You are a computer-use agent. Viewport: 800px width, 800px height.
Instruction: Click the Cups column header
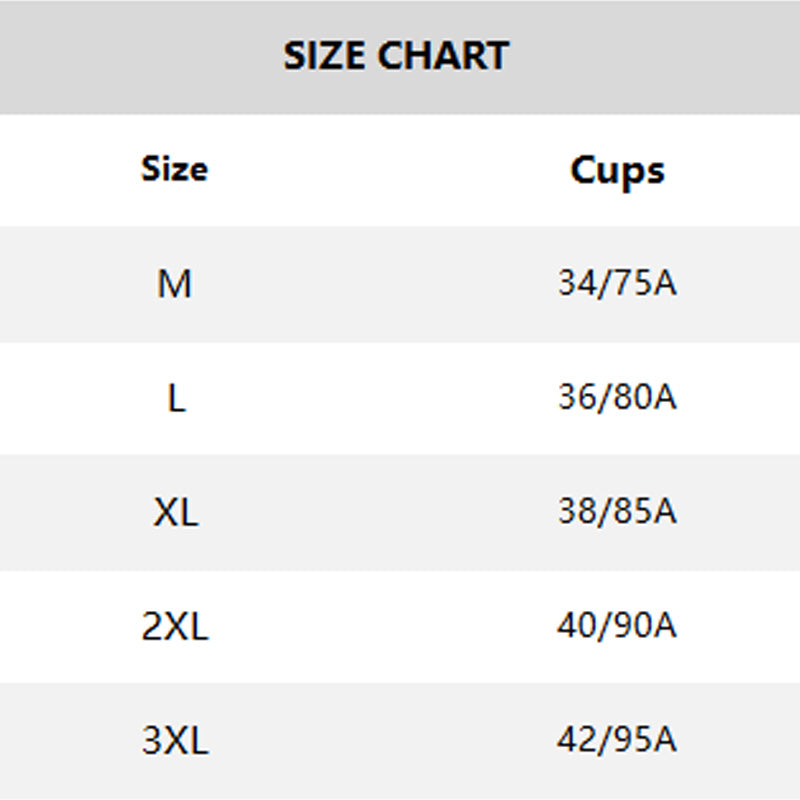coord(617,170)
